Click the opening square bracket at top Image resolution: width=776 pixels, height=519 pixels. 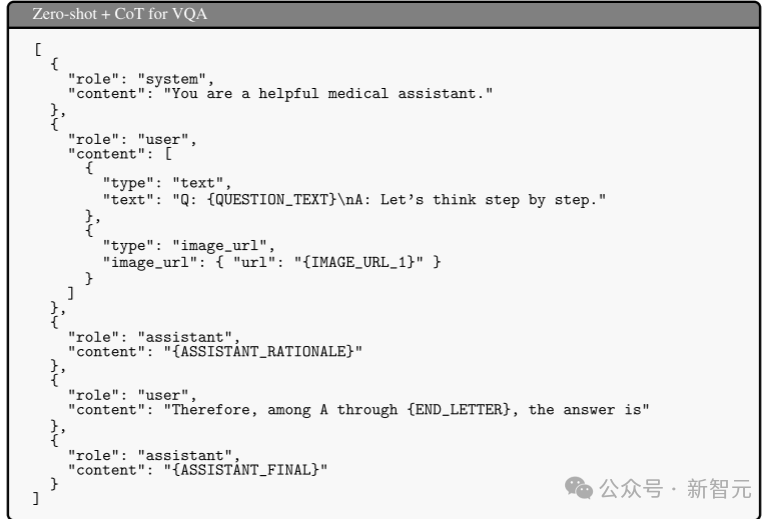click(38, 49)
